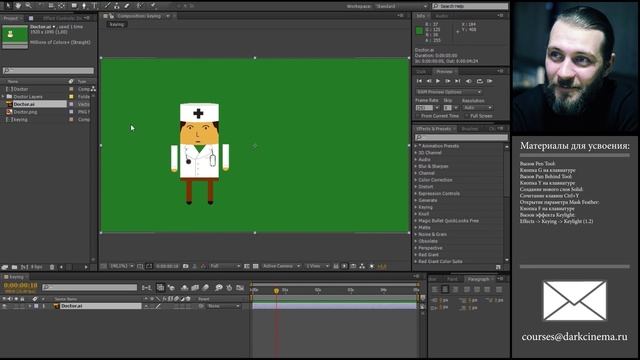Screen dimensions: 640x360
Task: Select the Horizontal Type tool
Action: [x=94, y=6]
